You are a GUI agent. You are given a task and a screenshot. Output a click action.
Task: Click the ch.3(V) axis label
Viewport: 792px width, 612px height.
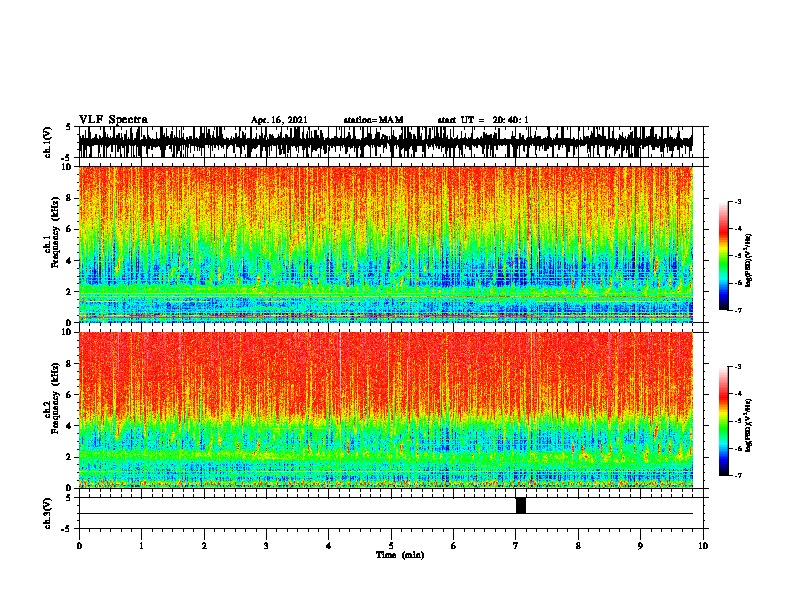[48, 513]
